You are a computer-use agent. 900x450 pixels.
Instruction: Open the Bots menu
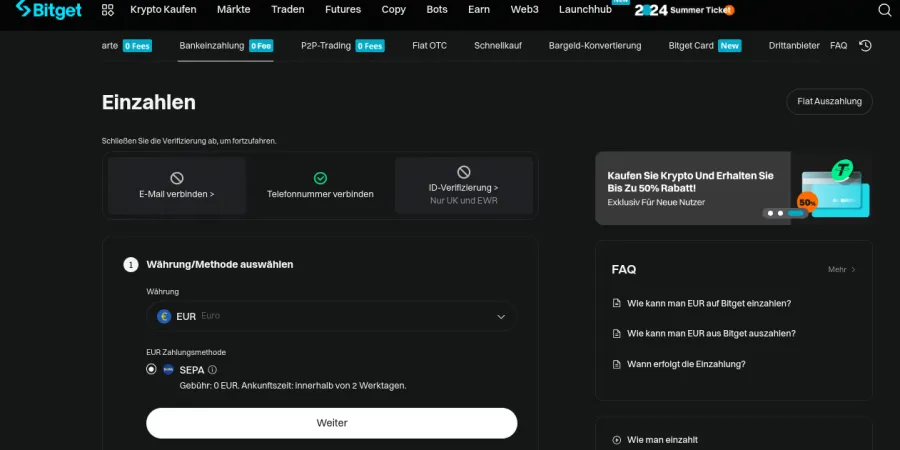(437, 10)
